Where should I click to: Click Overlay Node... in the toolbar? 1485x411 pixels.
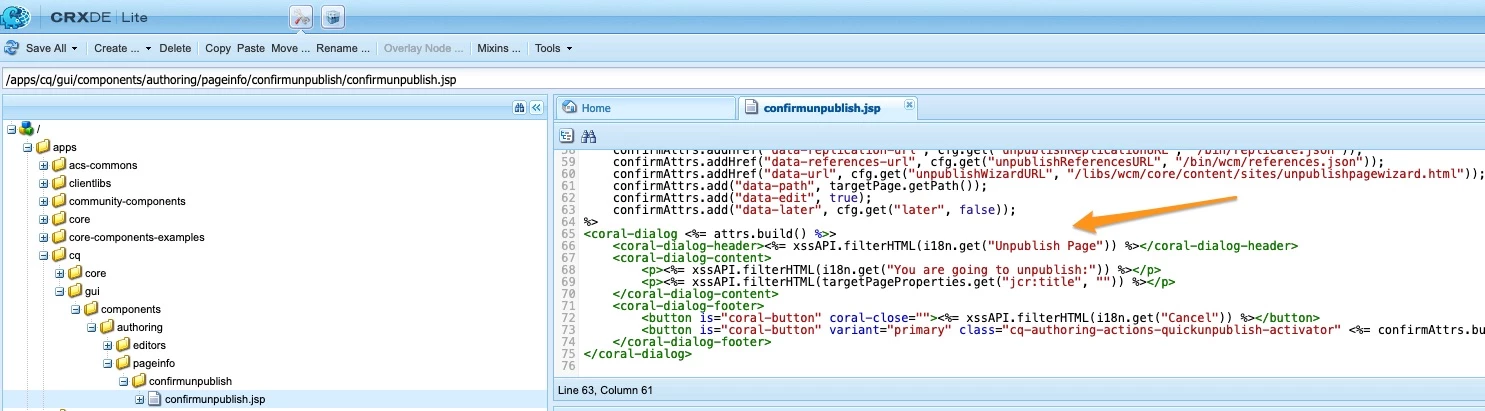click(424, 48)
